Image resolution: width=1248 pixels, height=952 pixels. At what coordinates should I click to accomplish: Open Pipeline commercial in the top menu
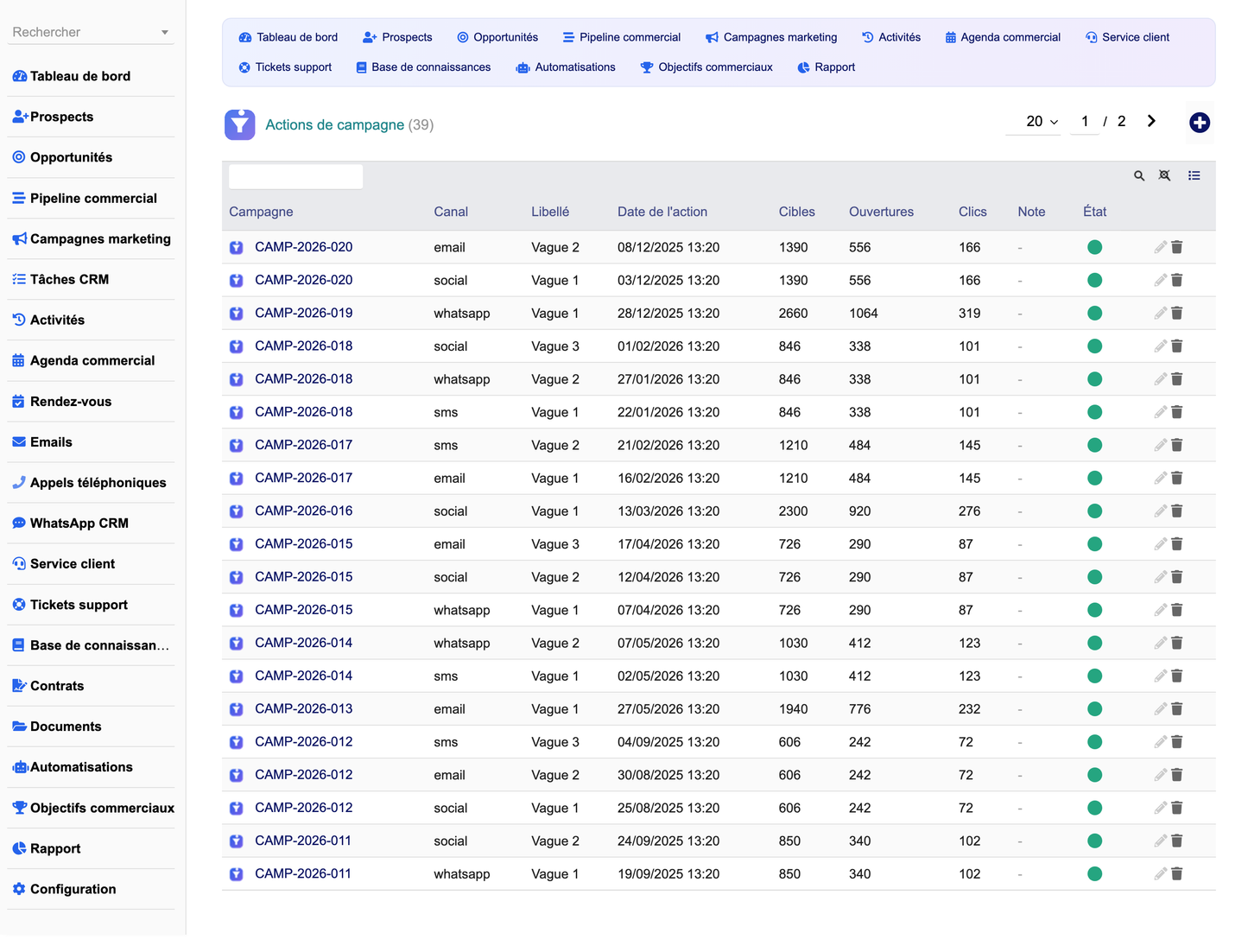pyautogui.click(x=621, y=37)
